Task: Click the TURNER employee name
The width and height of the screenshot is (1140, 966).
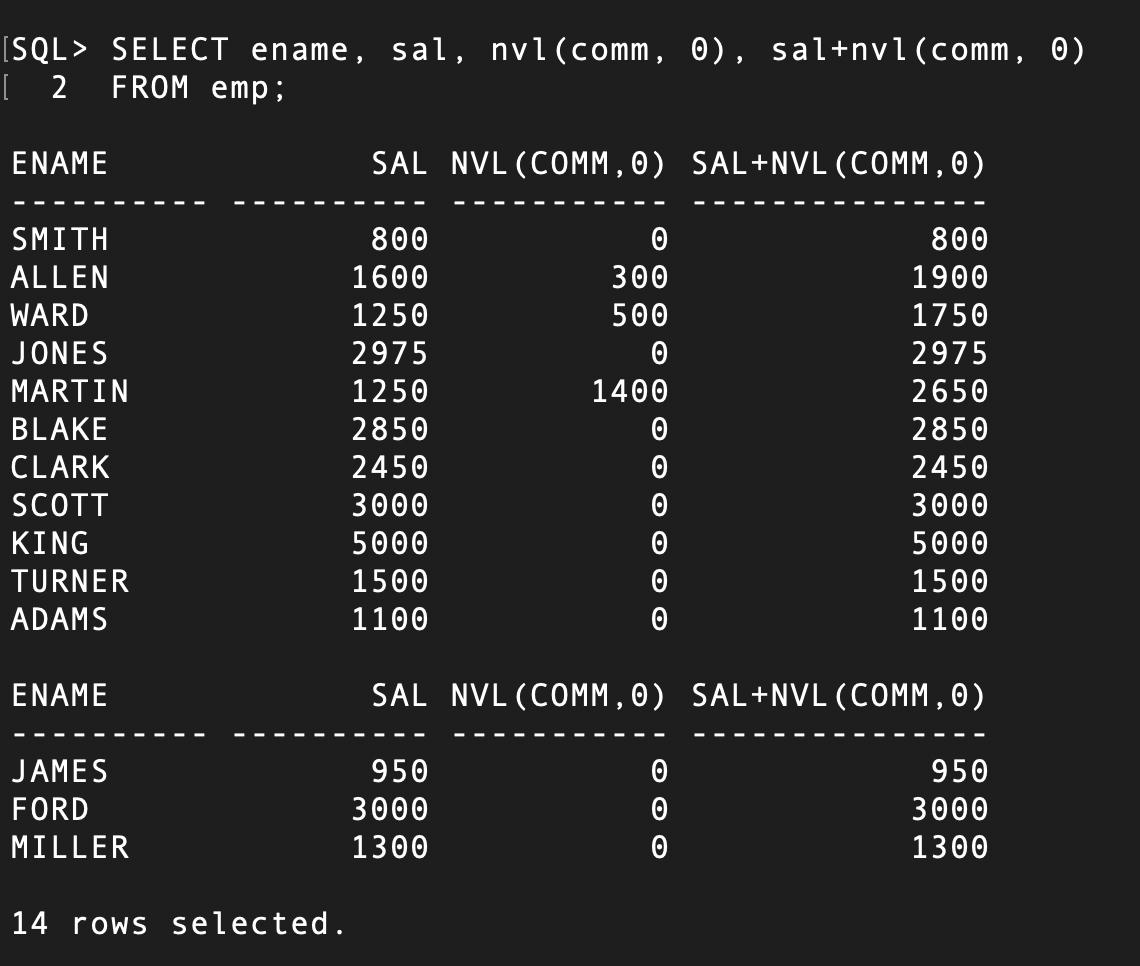Action: [70, 581]
